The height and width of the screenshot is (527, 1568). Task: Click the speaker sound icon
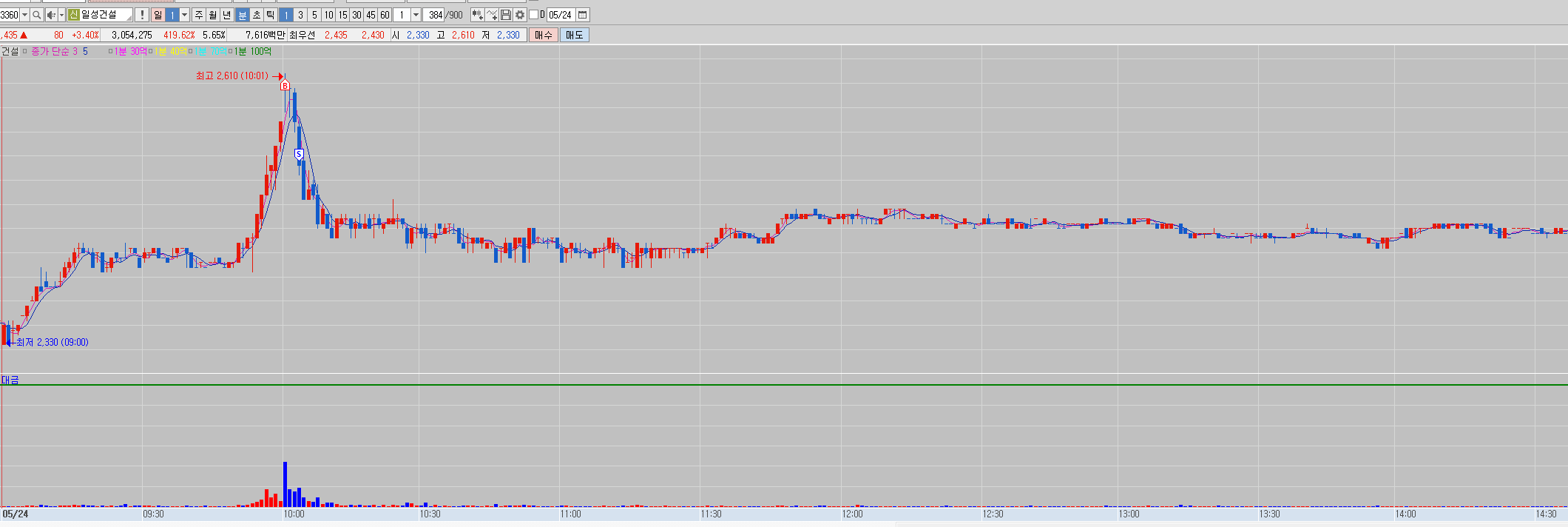pos(50,15)
